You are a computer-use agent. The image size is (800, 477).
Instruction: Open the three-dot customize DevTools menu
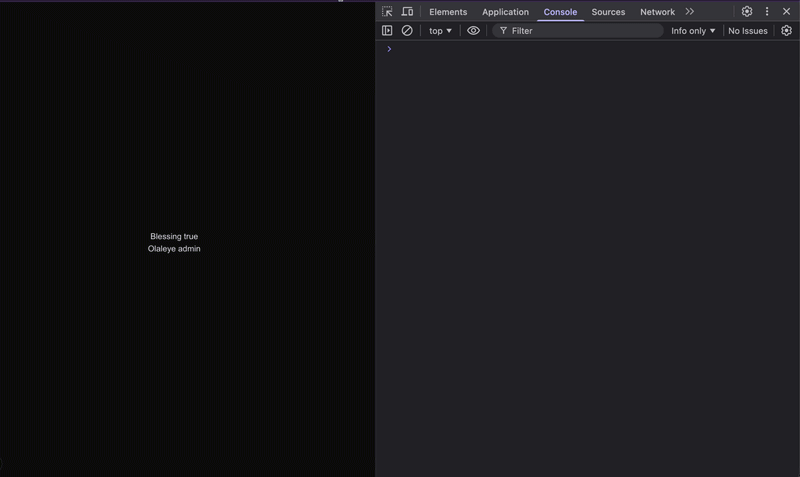pos(767,11)
